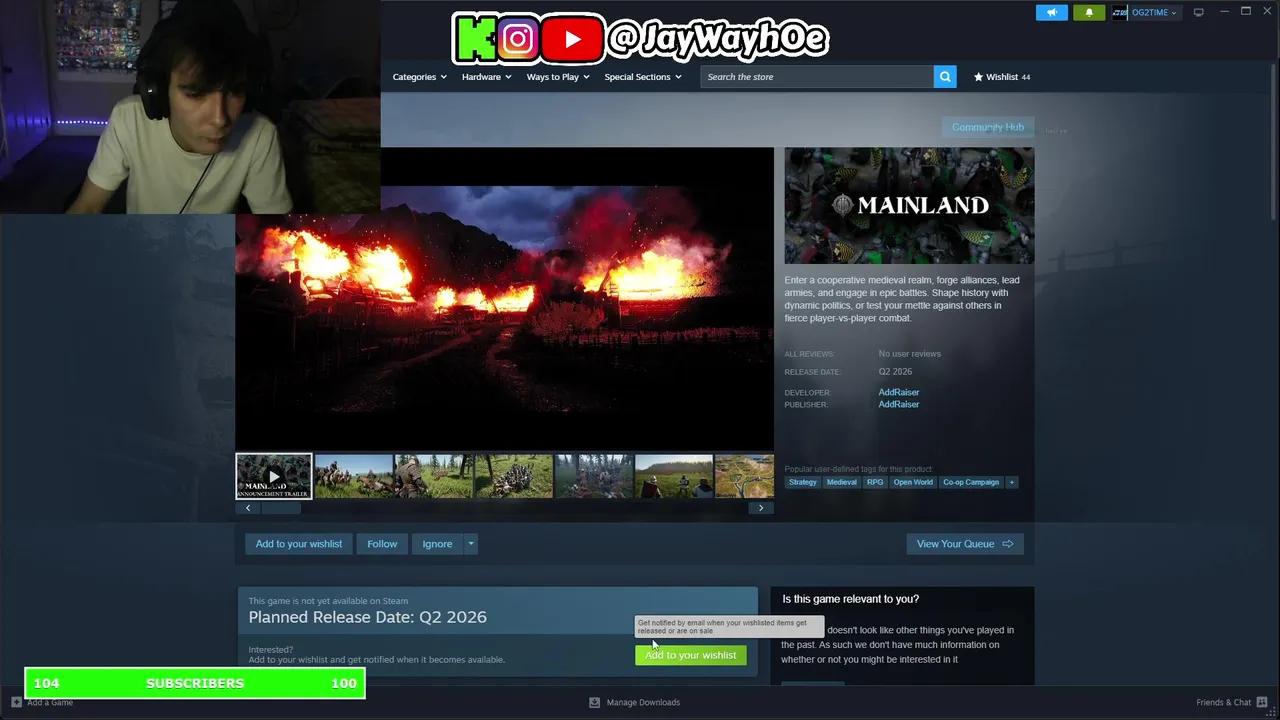Click the Manage Downloads text
The height and width of the screenshot is (720, 1280).
(x=643, y=702)
